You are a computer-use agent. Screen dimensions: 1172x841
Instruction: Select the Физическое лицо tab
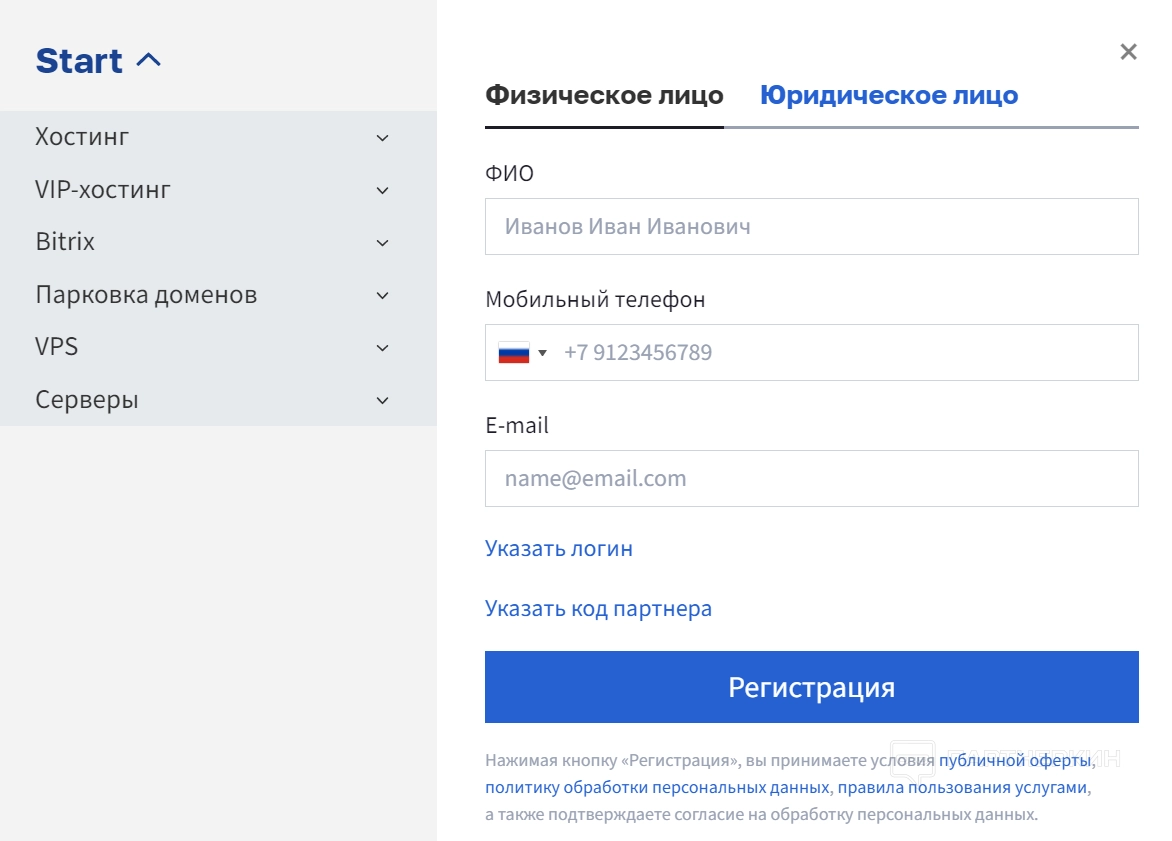(604, 96)
